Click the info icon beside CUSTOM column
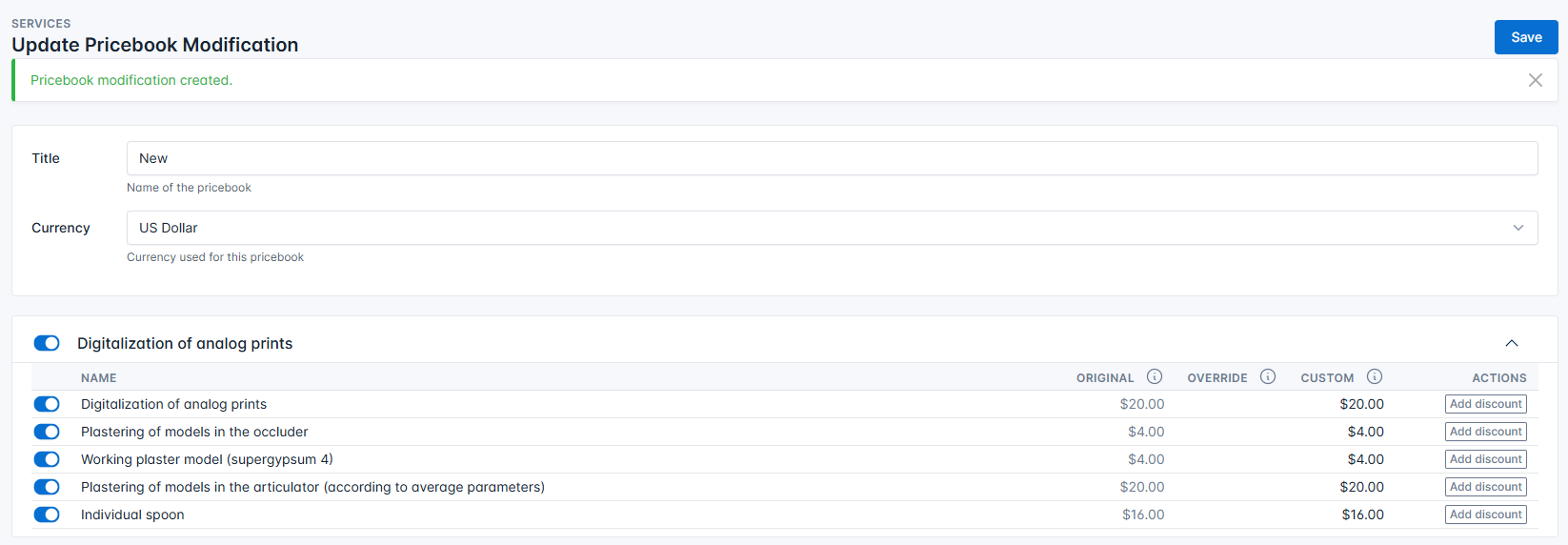 (x=1375, y=376)
